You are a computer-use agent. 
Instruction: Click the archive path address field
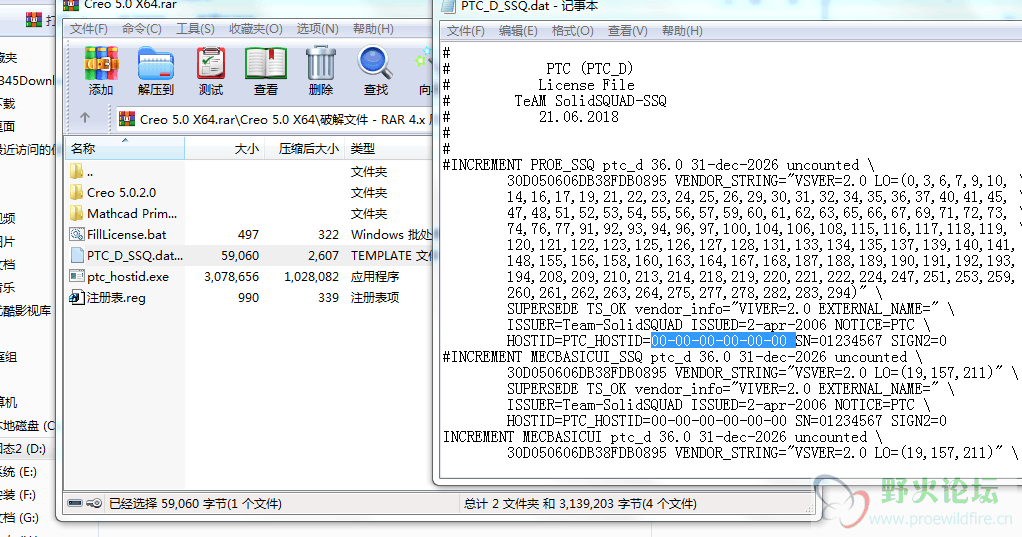point(274,119)
